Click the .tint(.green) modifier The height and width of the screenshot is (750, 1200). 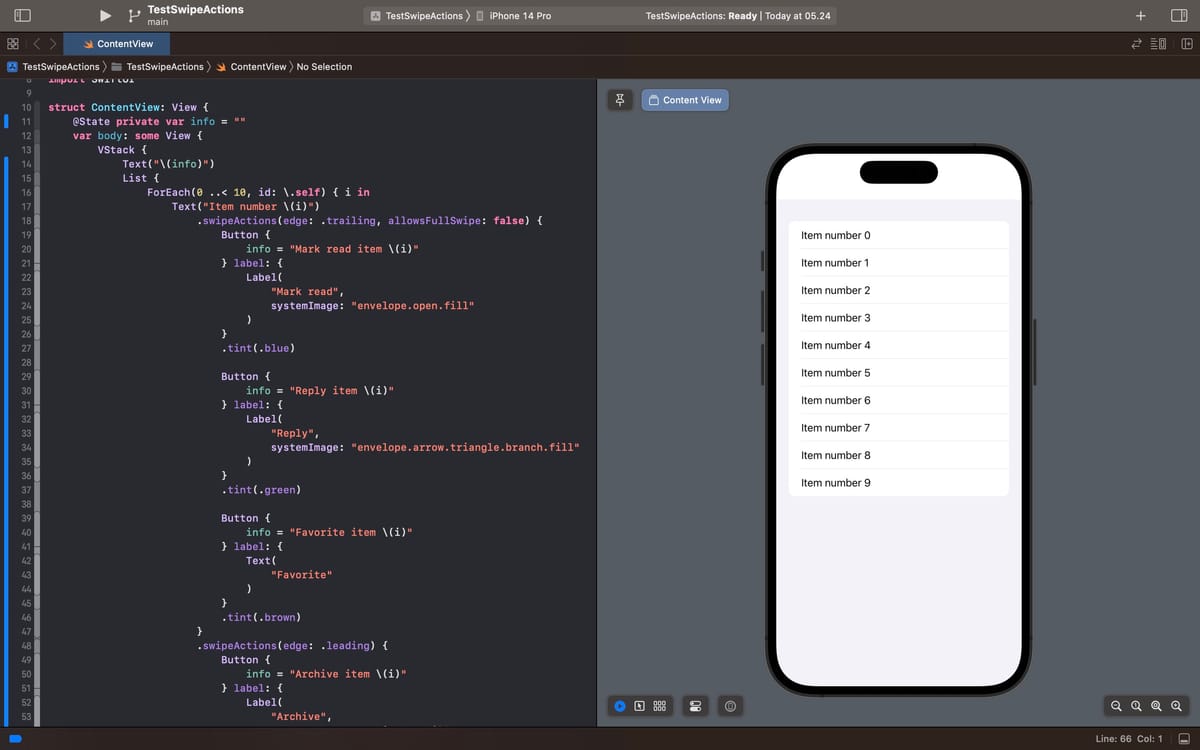(261, 490)
